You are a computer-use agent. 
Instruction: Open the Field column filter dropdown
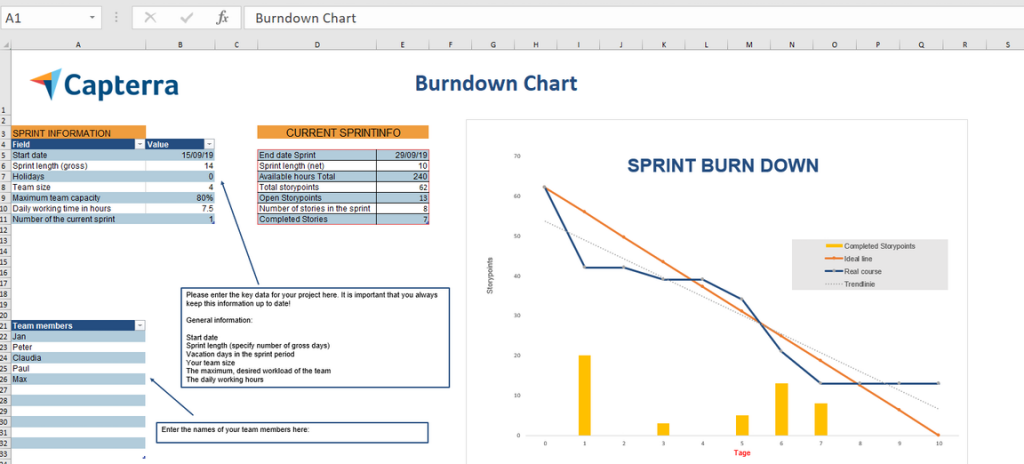pyautogui.click(x=139, y=144)
